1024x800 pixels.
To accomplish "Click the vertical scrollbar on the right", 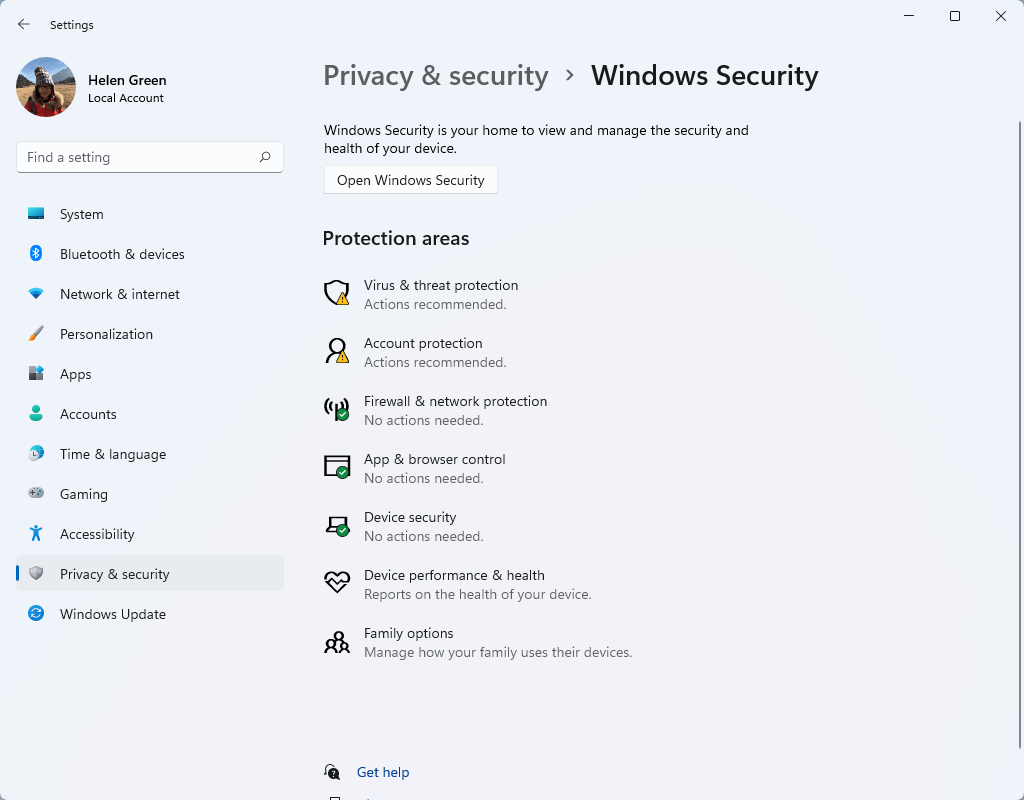I will pos(1019,434).
